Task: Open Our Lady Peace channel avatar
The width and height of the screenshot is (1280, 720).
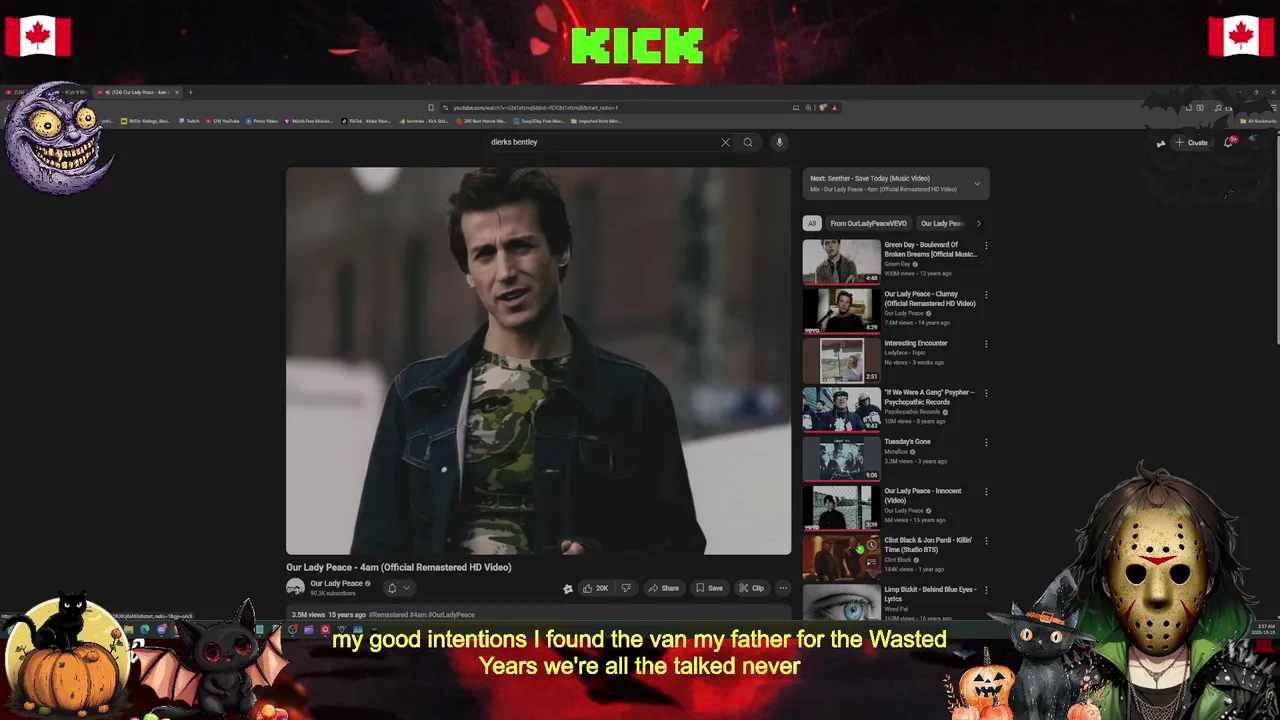Action: pyautogui.click(x=295, y=588)
